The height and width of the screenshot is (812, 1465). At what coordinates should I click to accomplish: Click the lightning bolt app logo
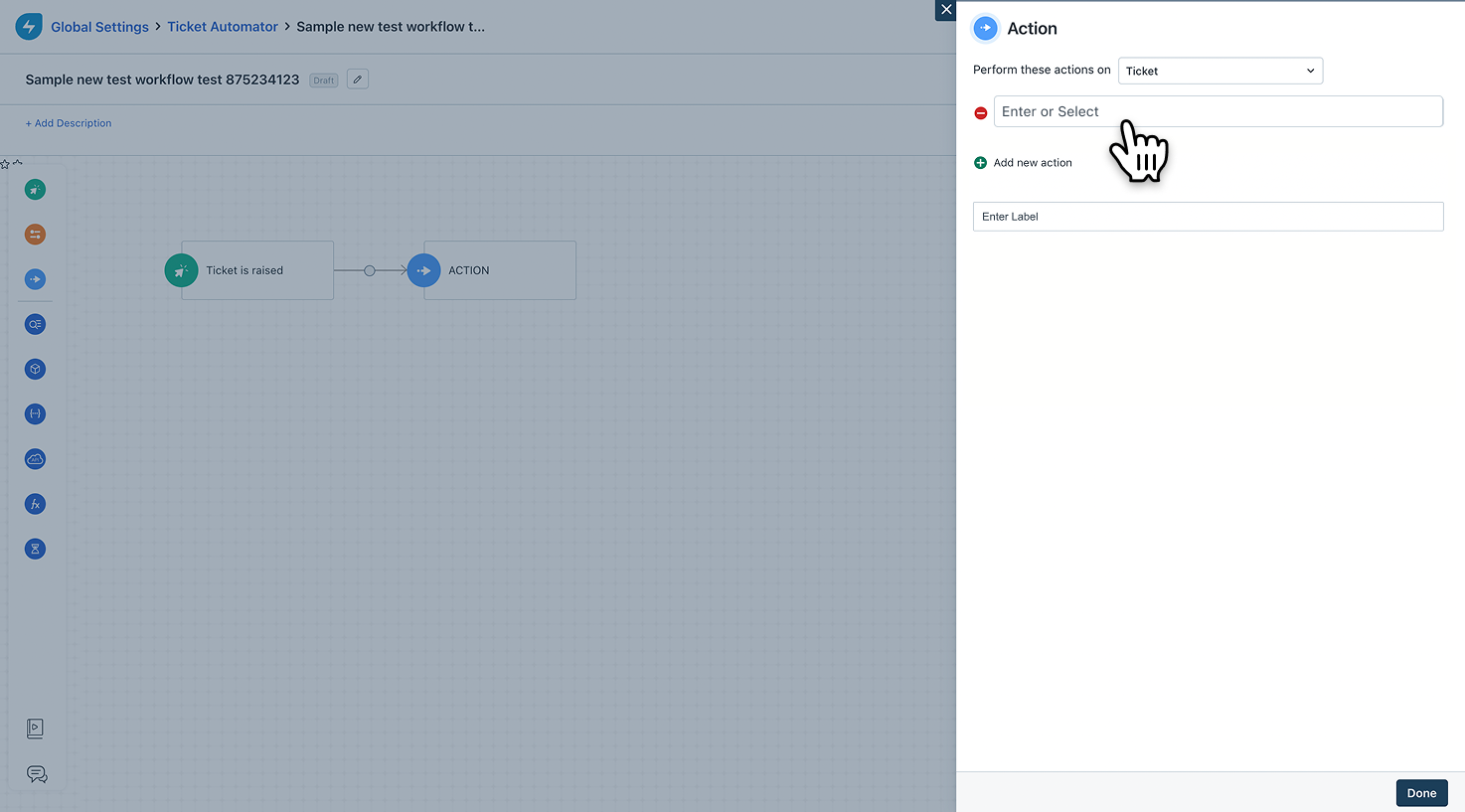29,27
